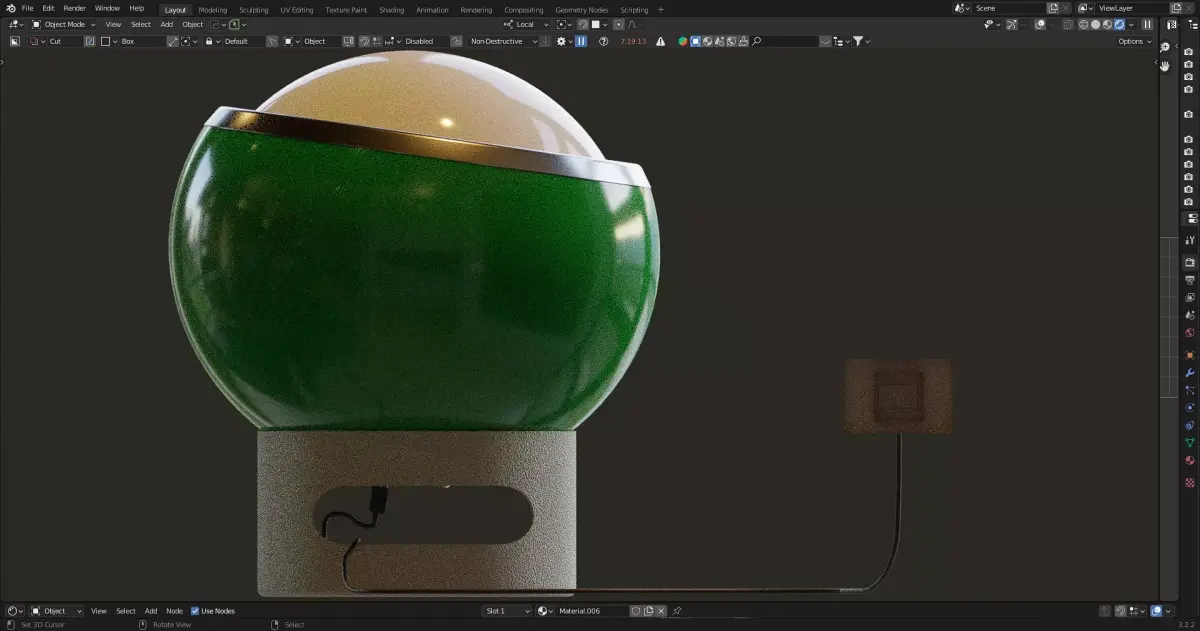Open the Object Data properties tab icon
This screenshot has width=1200, height=631.
point(1190,442)
